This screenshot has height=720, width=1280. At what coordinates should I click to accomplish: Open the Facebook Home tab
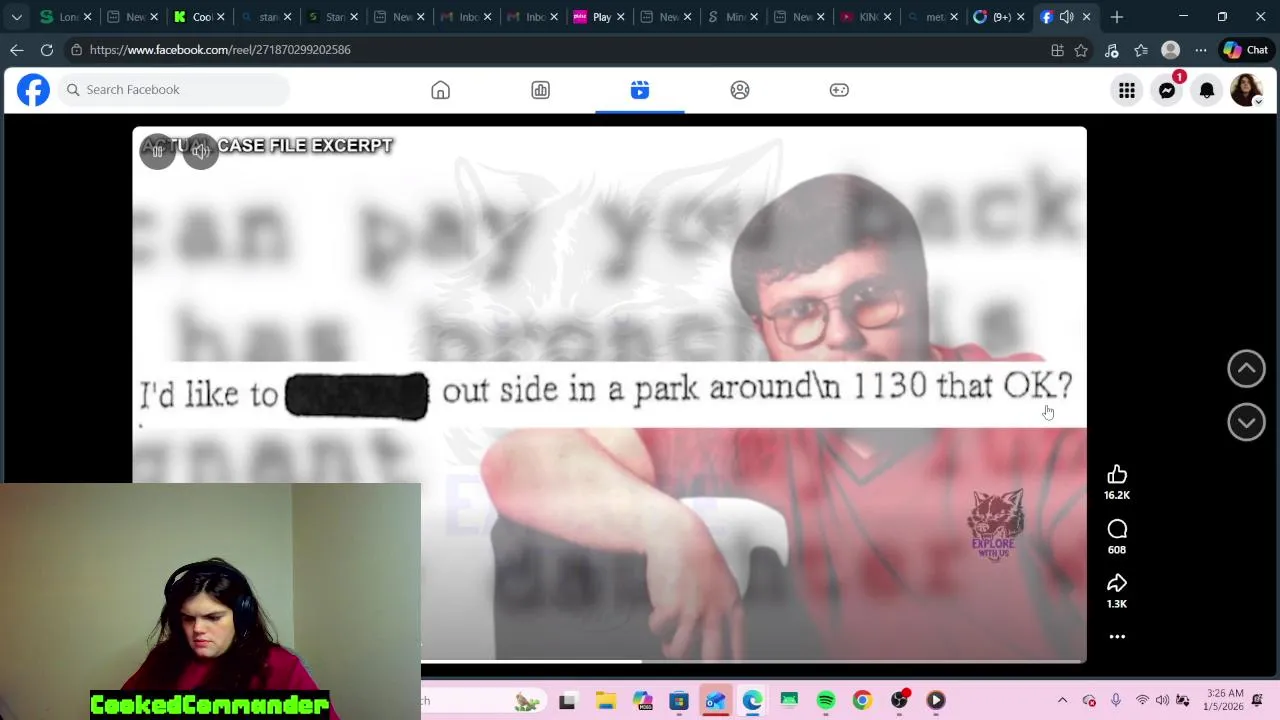[x=440, y=90]
